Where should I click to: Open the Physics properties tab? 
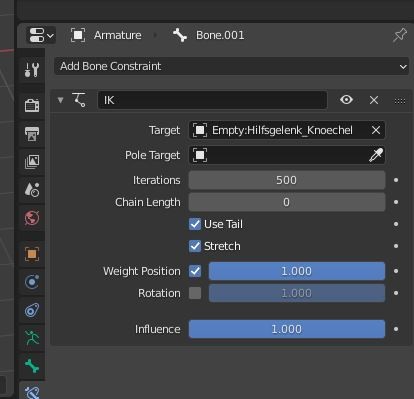32,282
